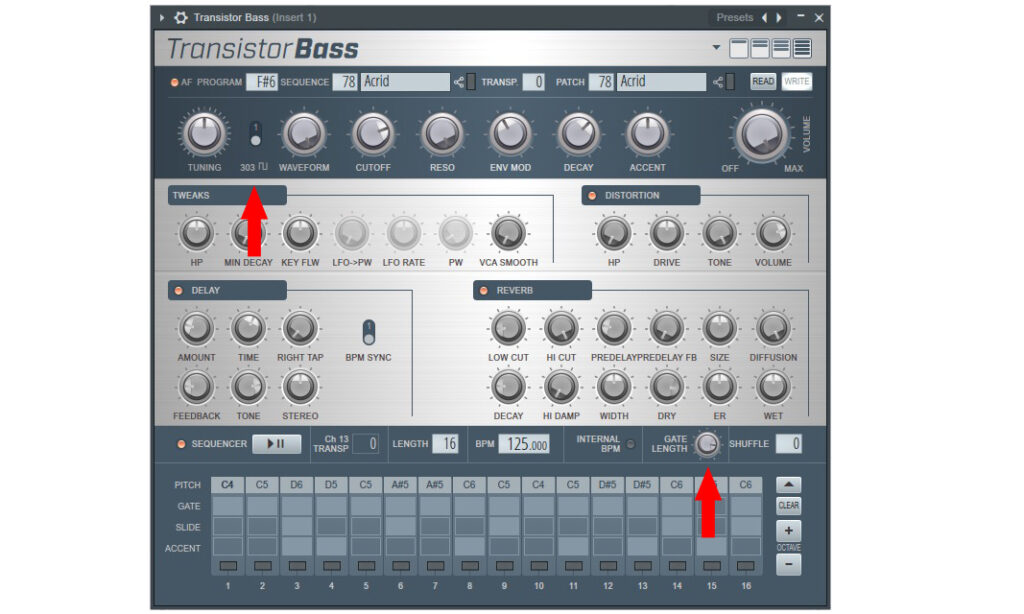1024x614 pixels.
Task: Click the LENGTH 16 value box
Action: (445, 444)
